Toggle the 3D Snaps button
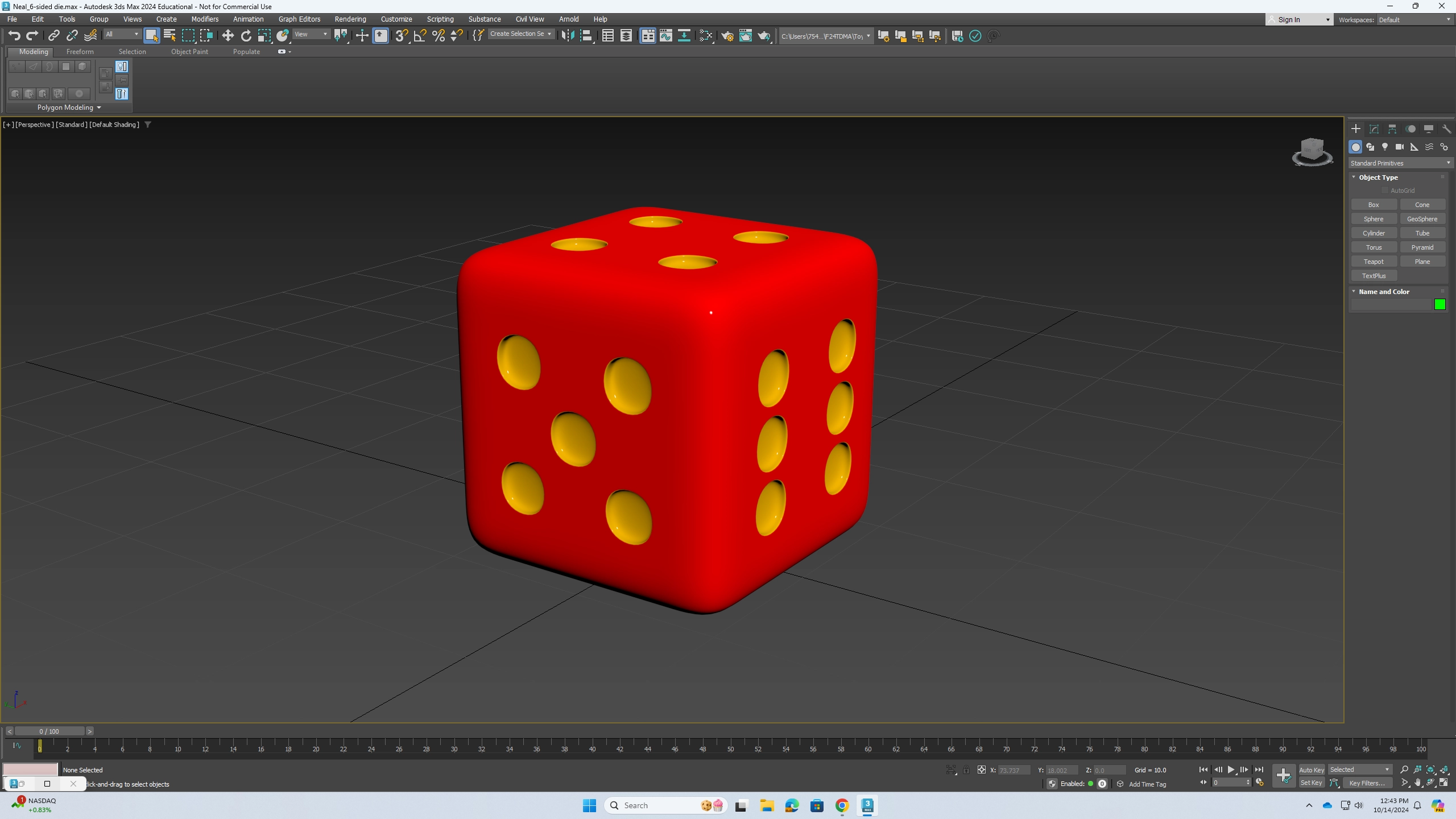Screen dimensions: 1456x819 [401, 36]
